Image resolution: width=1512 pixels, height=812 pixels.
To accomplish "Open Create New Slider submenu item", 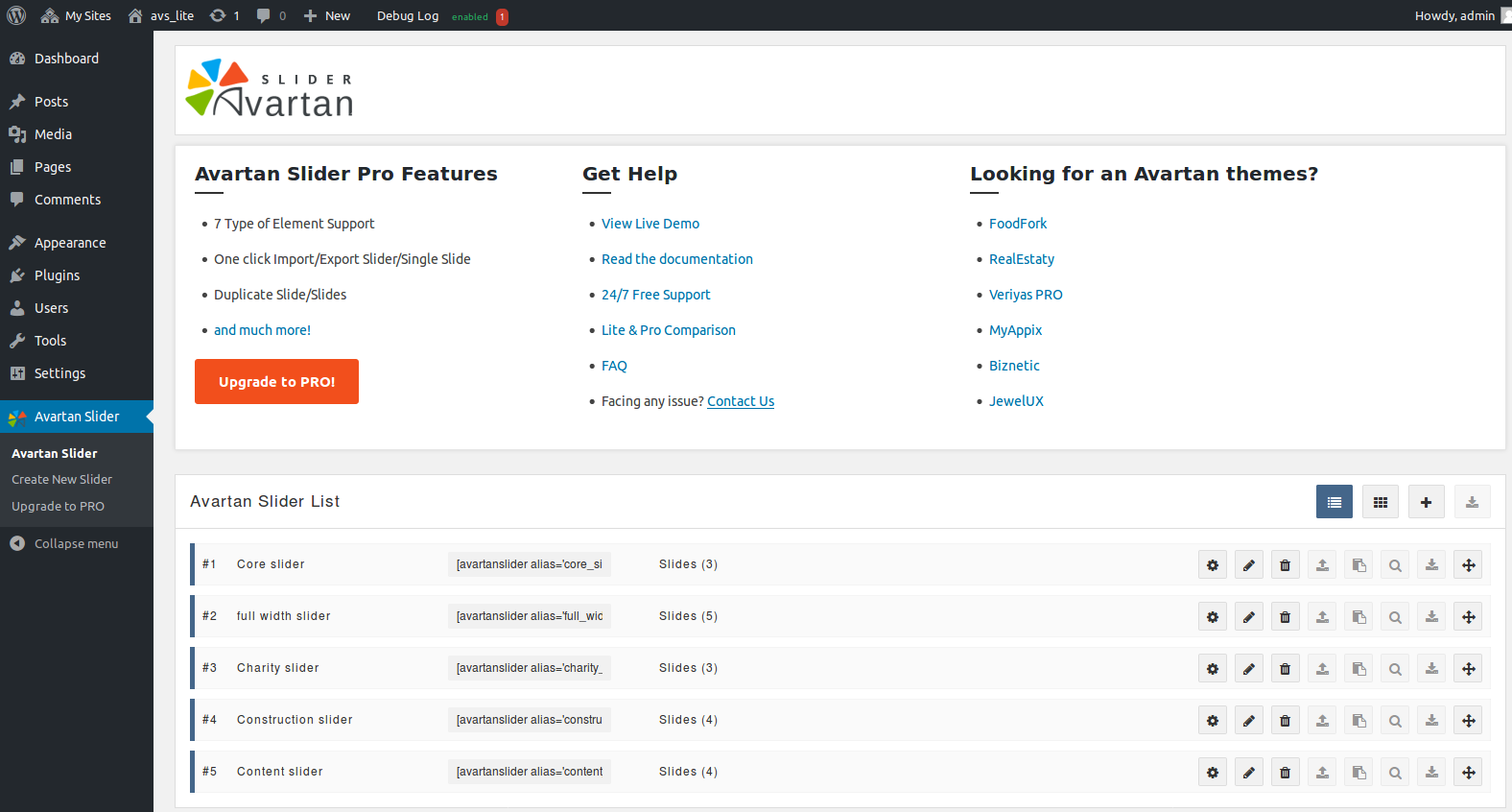I will click(61, 480).
